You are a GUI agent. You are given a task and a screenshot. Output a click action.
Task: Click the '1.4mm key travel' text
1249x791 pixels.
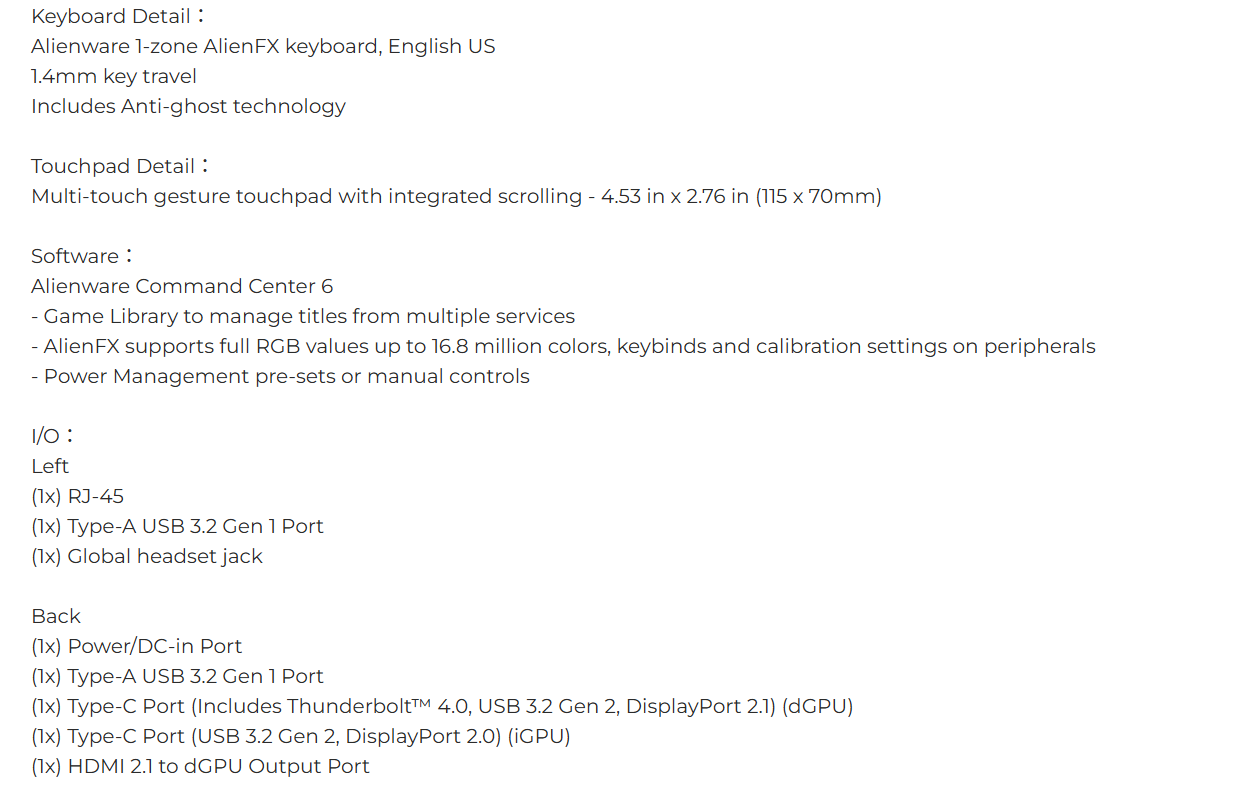click(114, 77)
